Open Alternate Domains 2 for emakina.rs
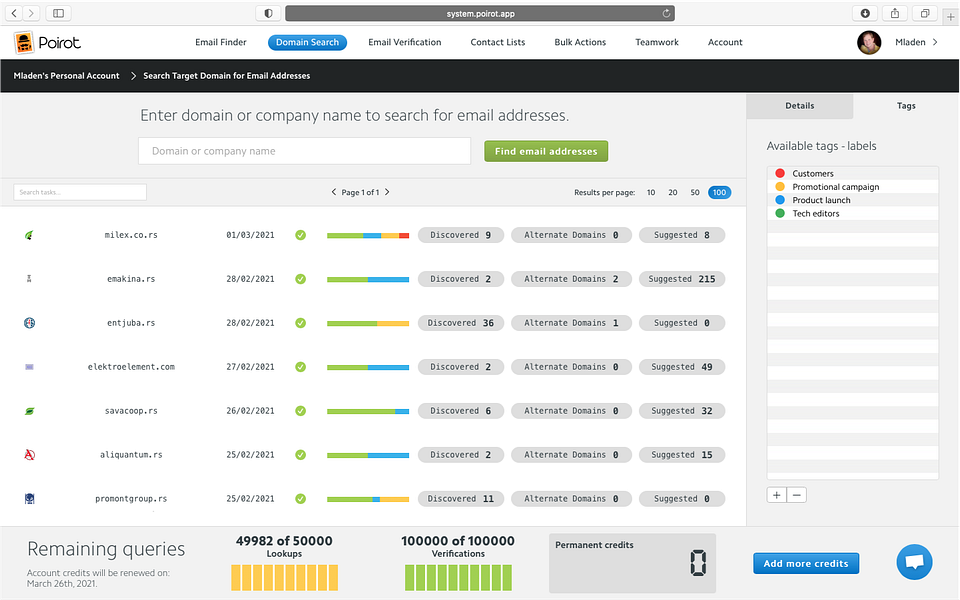This screenshot has height=600, width=960. tap(571, 279)
